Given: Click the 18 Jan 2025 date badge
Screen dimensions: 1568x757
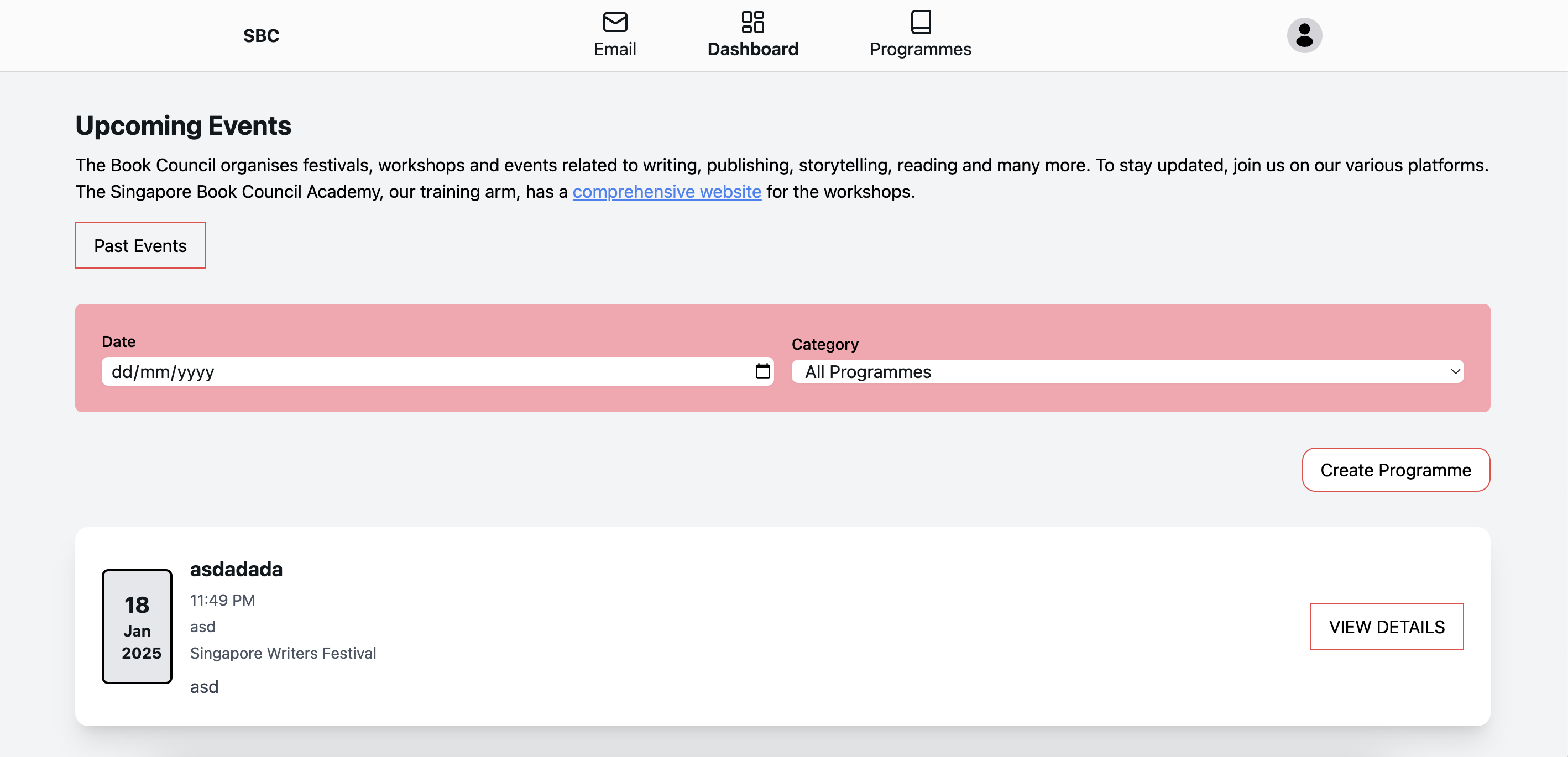Looking at the screenshot, I should (x=137, y=627).
